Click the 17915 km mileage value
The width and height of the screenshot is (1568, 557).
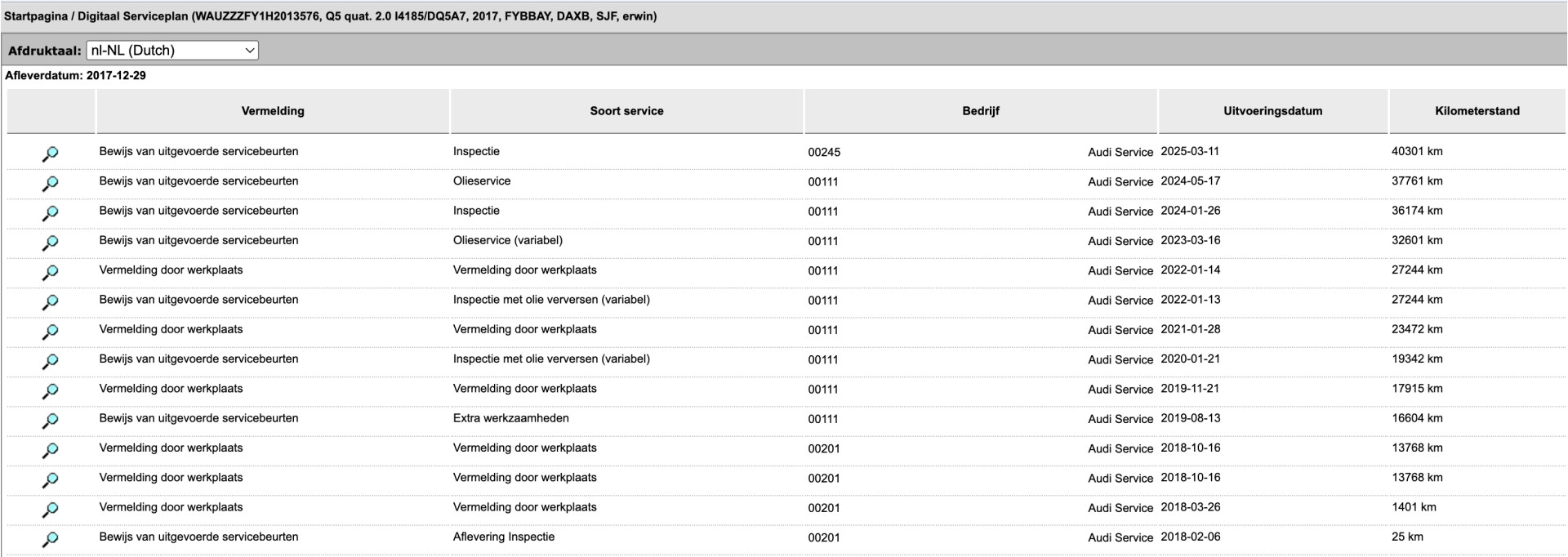pyautogui.click(x=1417, y=389)
